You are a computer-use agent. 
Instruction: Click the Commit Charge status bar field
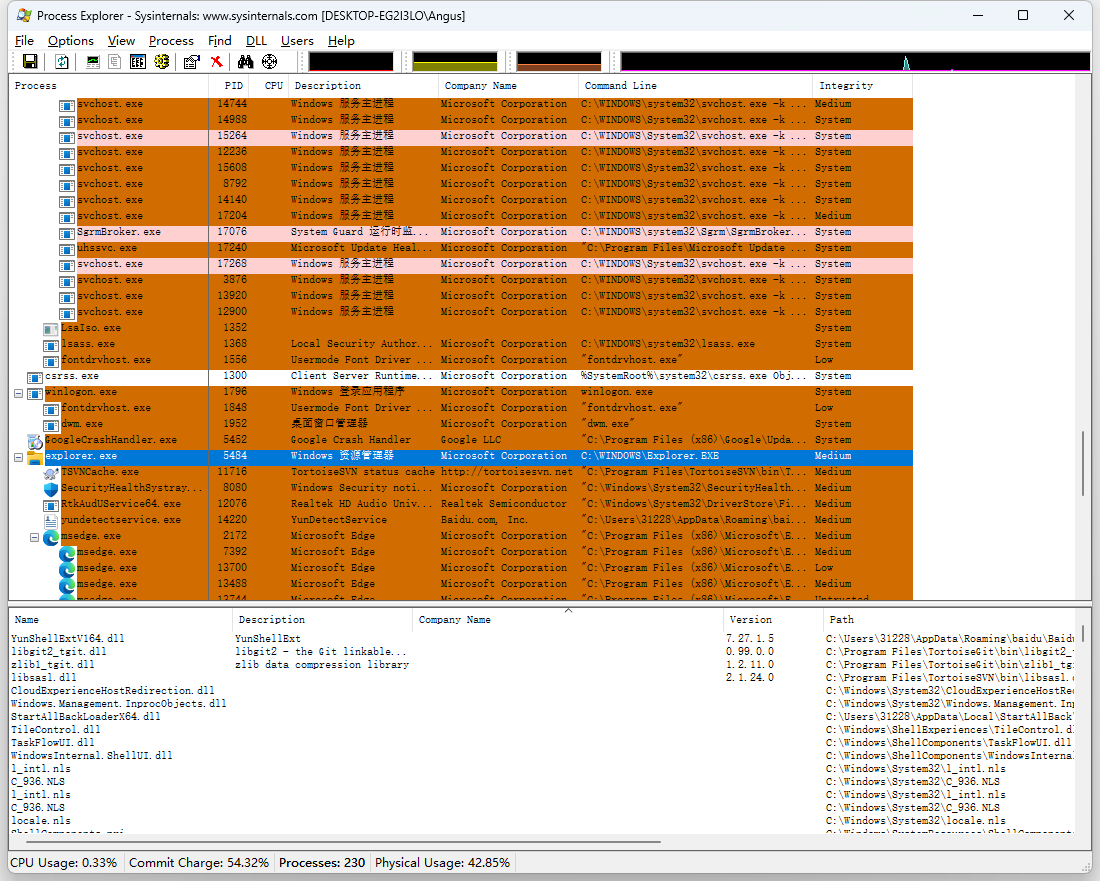(x=199, y=863)
